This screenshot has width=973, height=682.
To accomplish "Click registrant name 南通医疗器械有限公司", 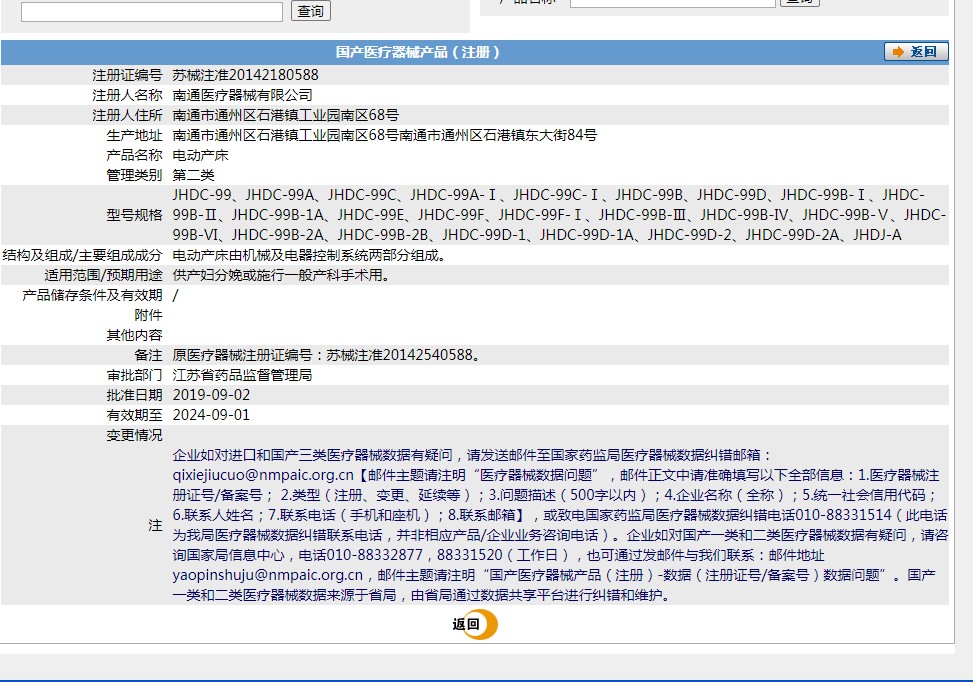I will (x=243, y=95).
